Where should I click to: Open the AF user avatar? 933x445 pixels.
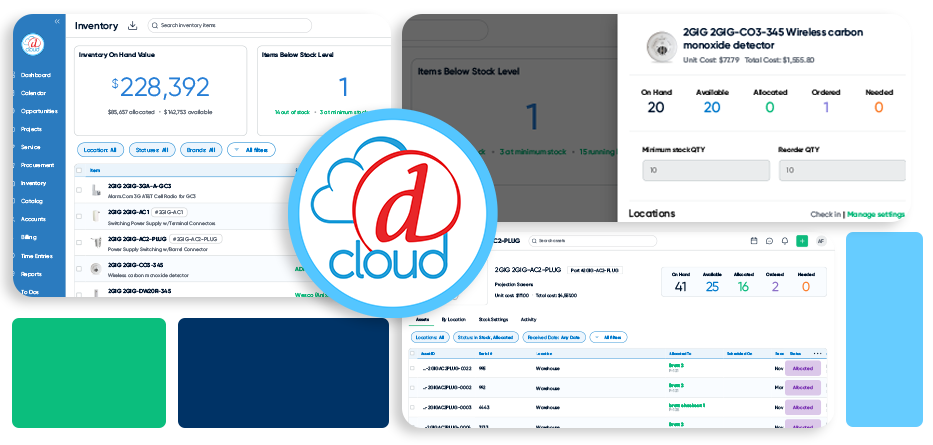point(821,241)
